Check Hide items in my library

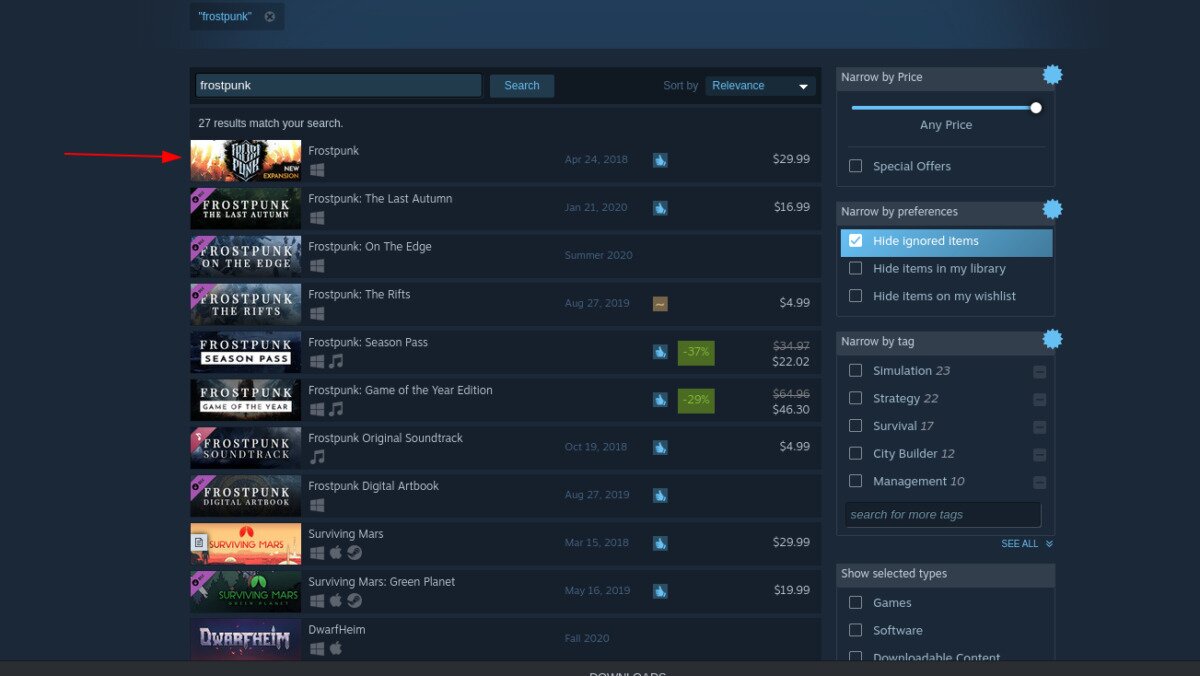(855, 268)
